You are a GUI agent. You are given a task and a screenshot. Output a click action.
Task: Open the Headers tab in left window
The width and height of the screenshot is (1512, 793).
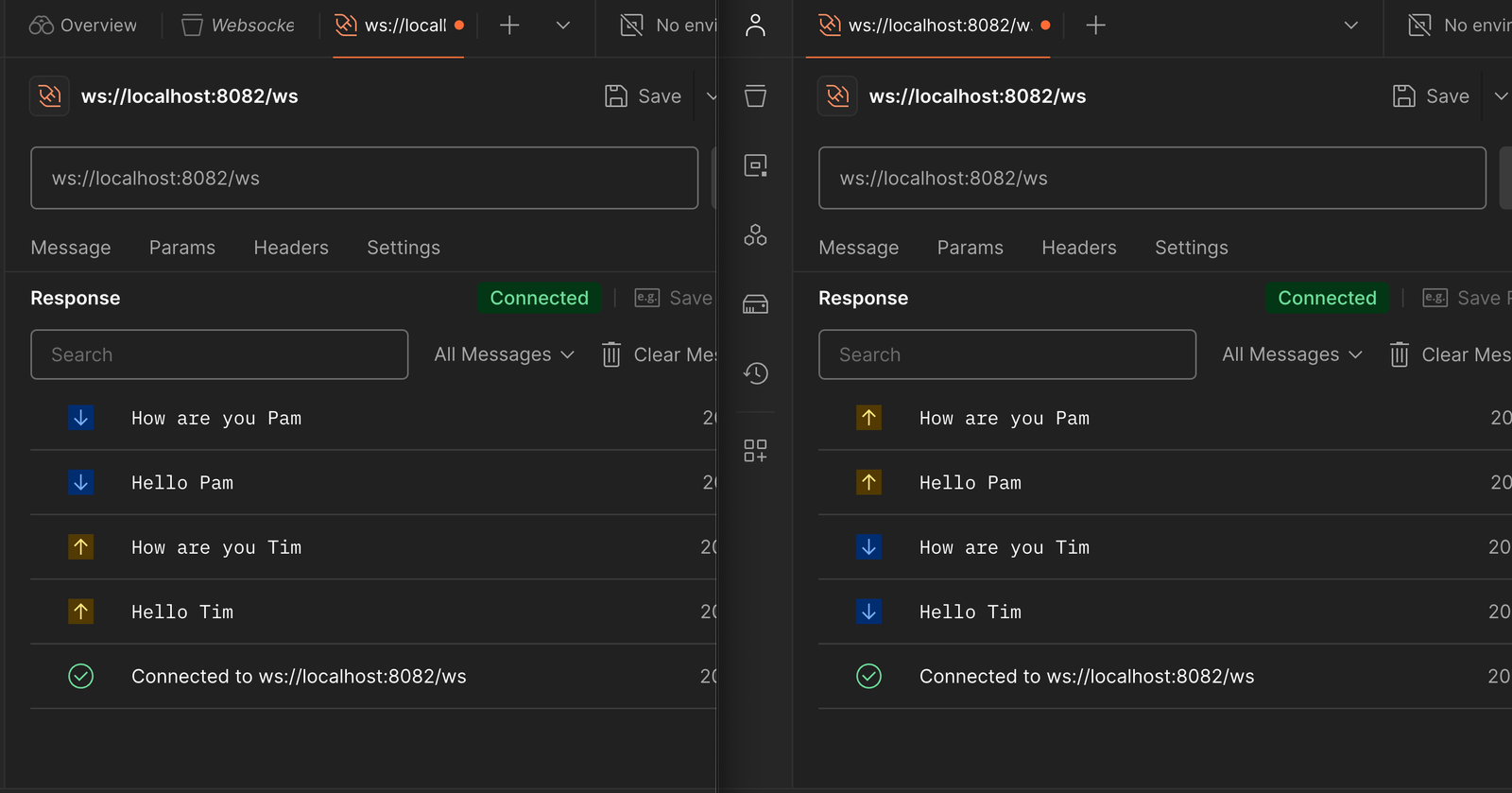(291, 248)
